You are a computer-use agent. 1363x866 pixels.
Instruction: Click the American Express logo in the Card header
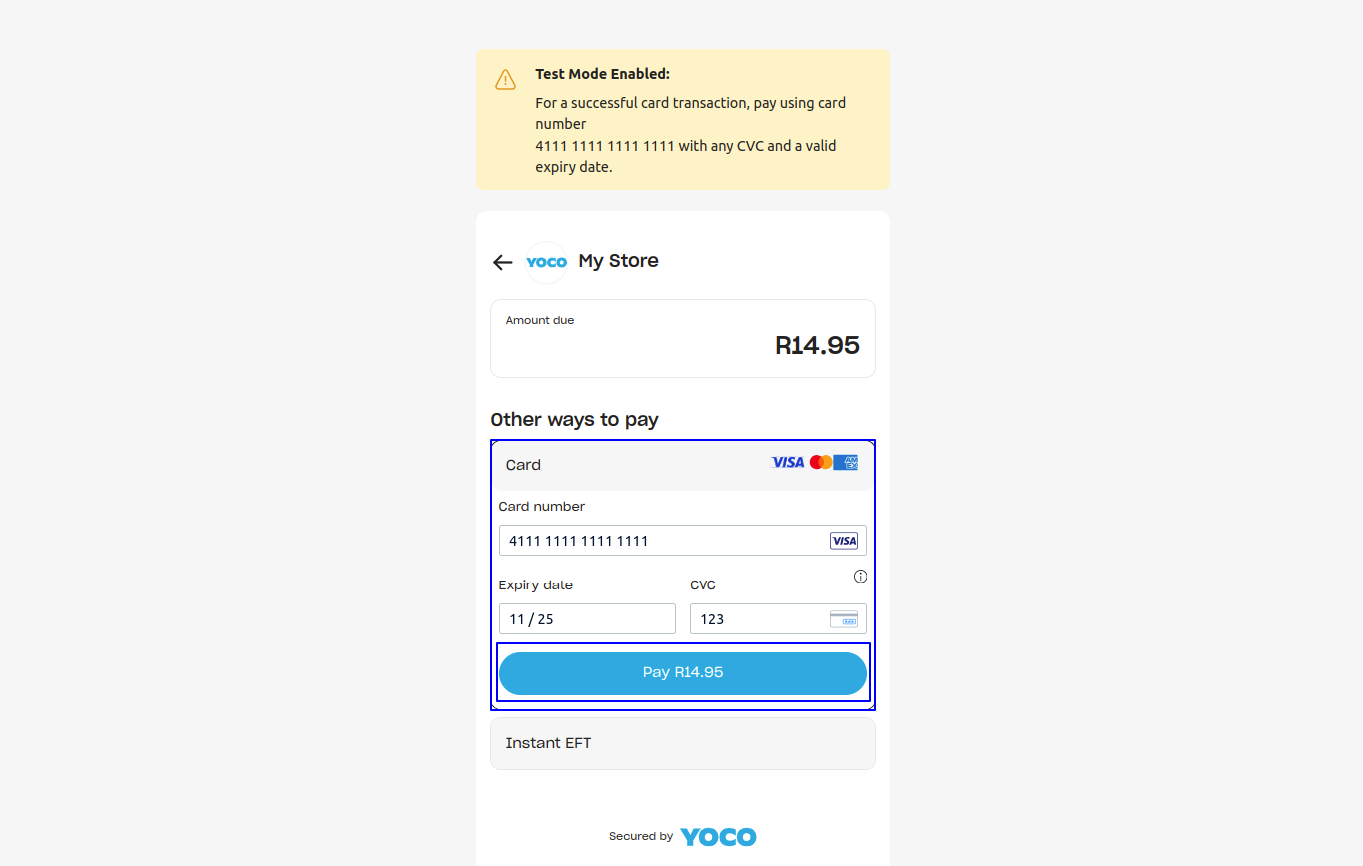(x=847, y=463)
